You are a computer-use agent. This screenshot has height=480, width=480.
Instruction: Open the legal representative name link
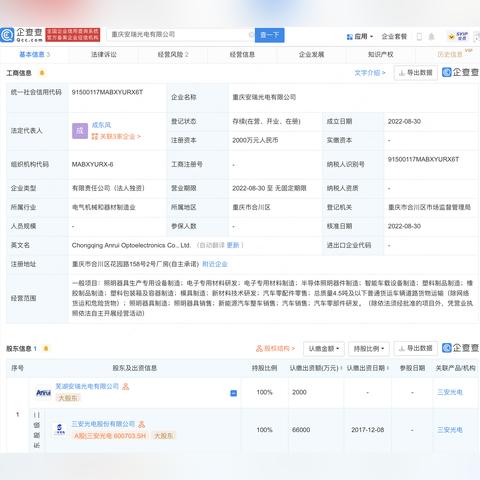point(101,125)
